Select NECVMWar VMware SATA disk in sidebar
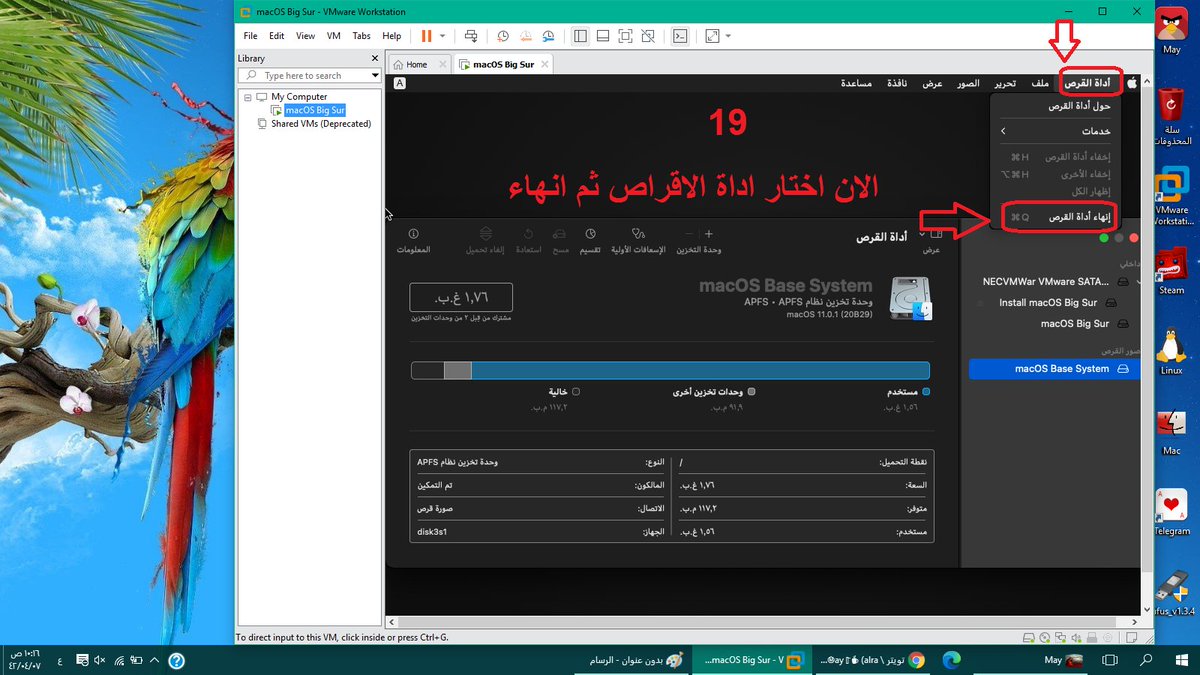This screenshot has height=675, width=1200. pyautogui.click(x=1047, y=282)
